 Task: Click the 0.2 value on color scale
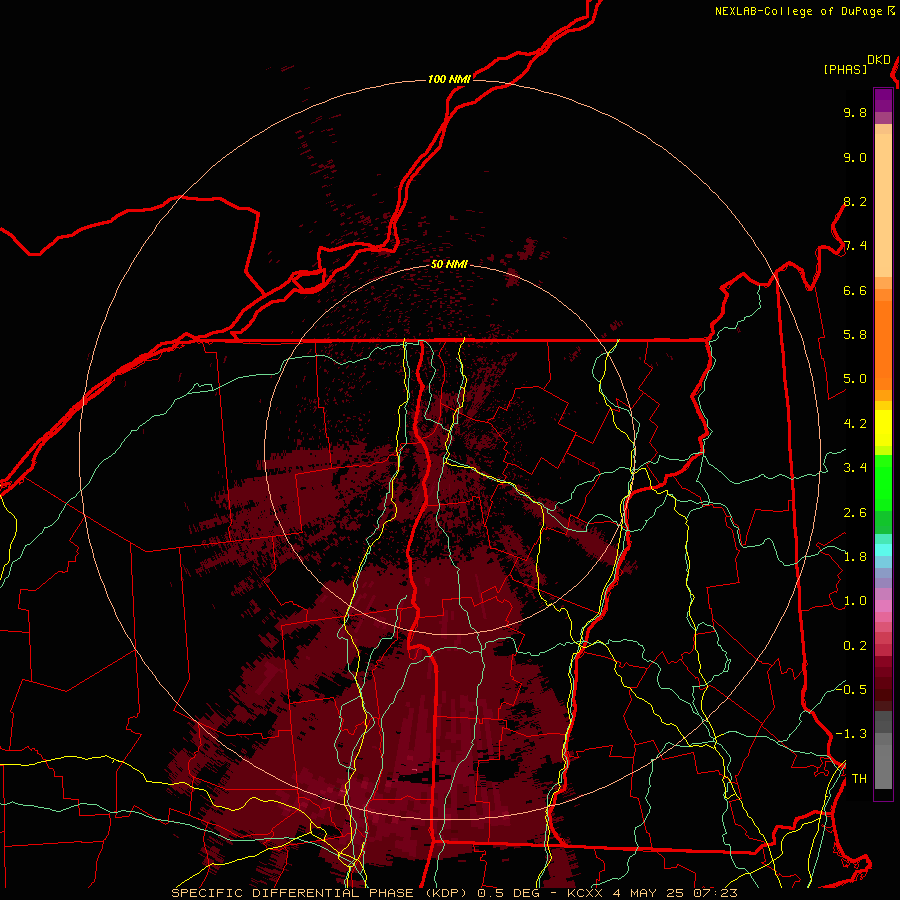[855, 646]
